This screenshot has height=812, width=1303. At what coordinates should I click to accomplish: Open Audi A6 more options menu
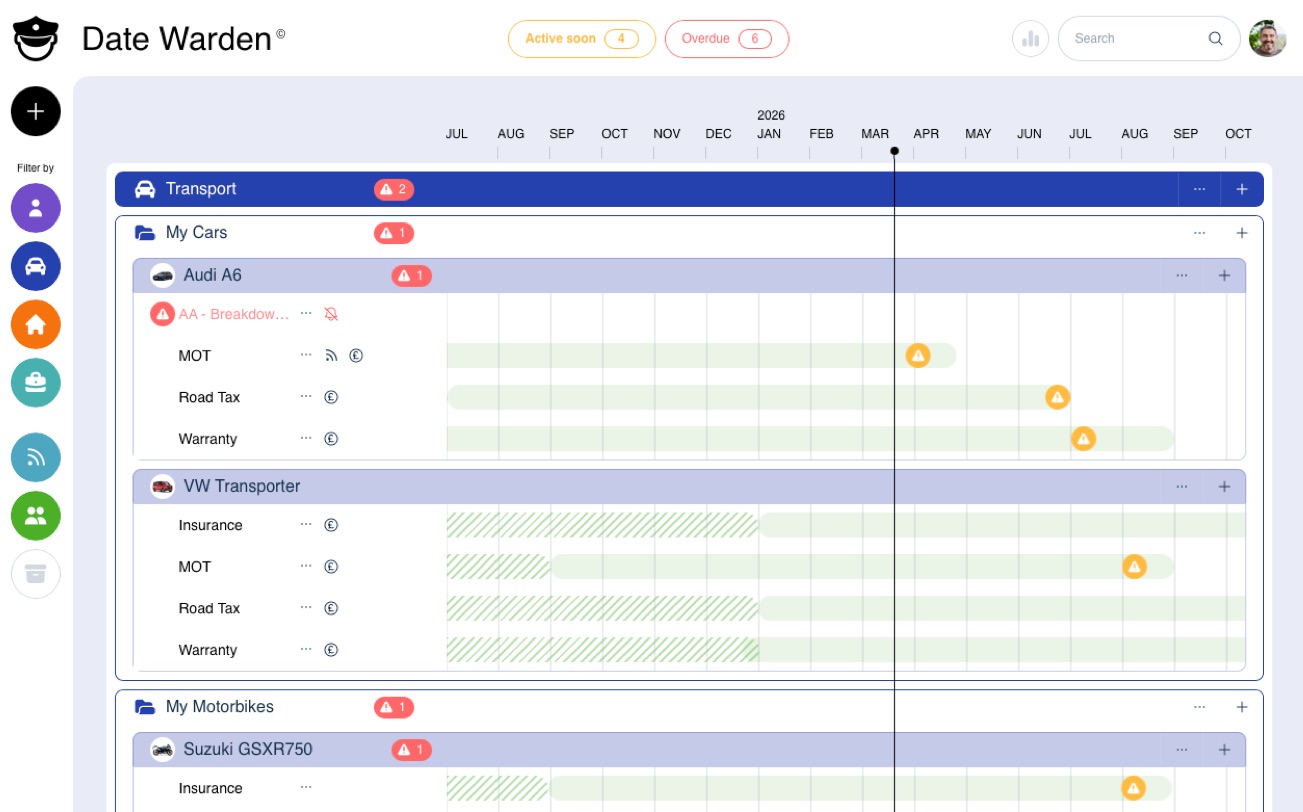click(1182, 275)
